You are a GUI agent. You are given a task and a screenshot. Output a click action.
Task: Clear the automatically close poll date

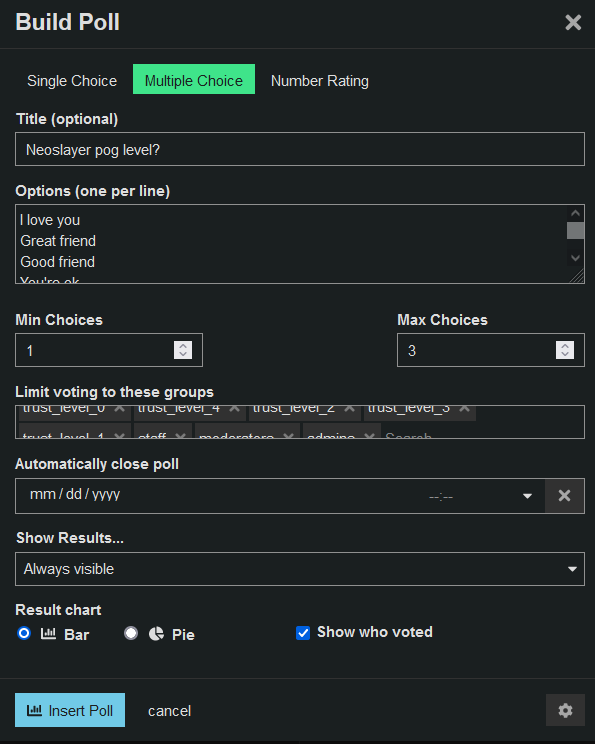click(565, 496)
